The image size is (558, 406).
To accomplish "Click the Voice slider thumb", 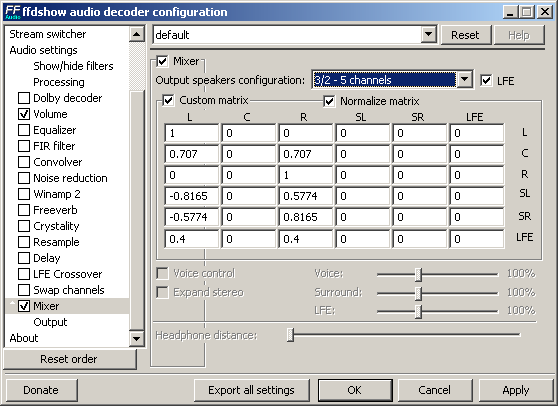I will 418,274.
